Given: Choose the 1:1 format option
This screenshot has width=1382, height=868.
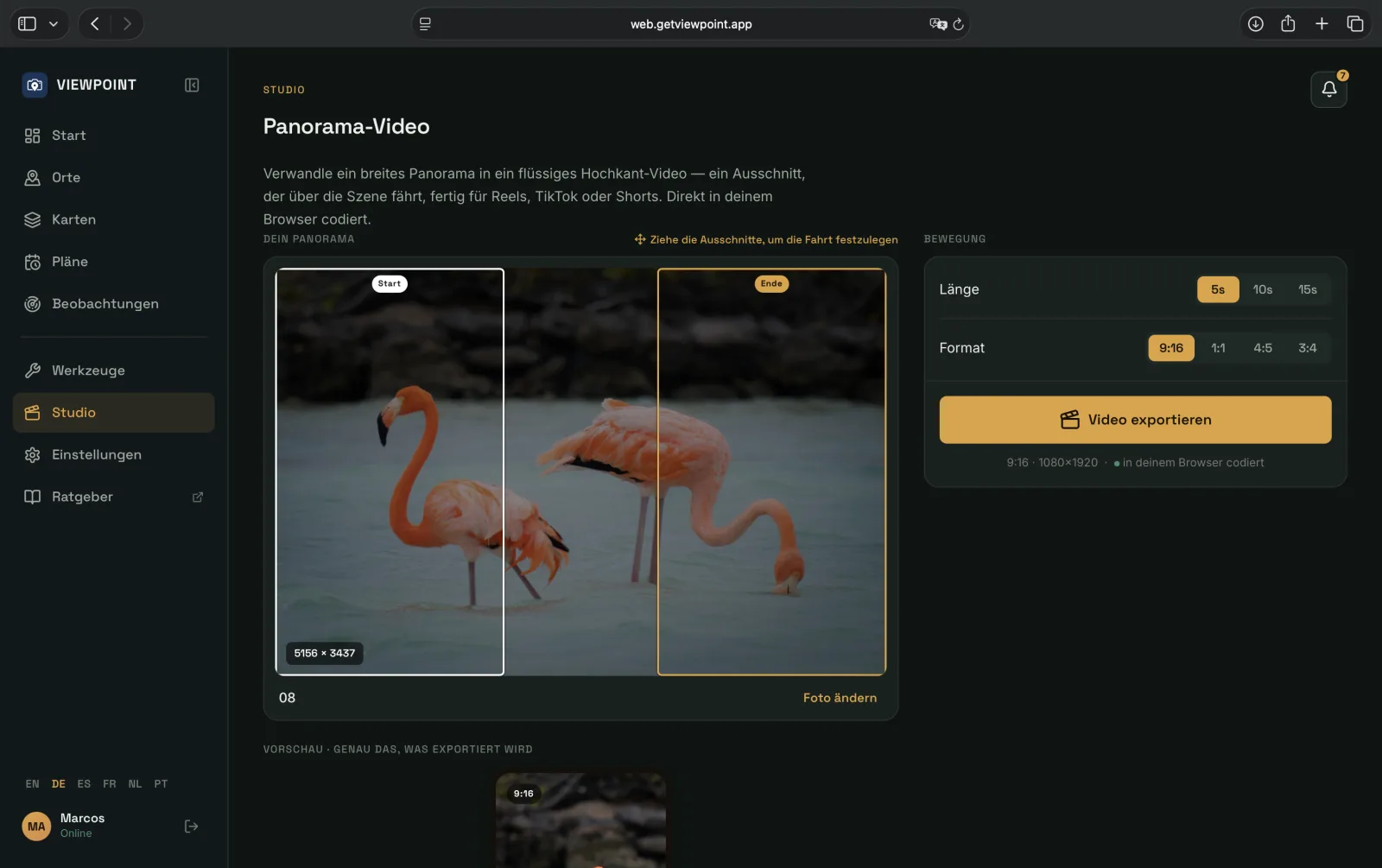Looking at the screenshot, I should (x=1218, y=348).
